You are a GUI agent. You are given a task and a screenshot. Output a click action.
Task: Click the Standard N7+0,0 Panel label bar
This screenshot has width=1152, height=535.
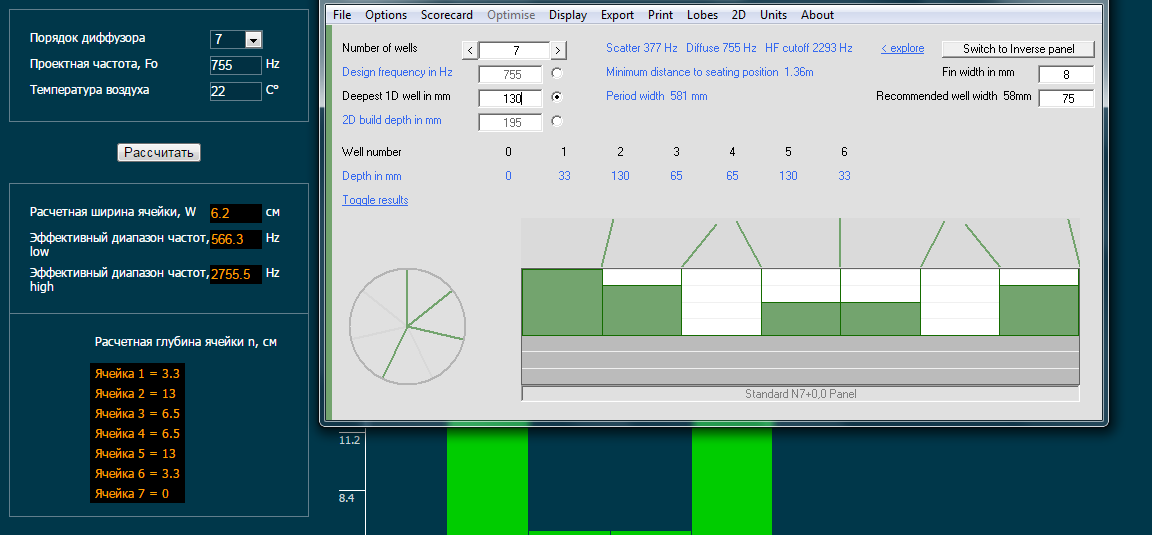coord(800,394)
